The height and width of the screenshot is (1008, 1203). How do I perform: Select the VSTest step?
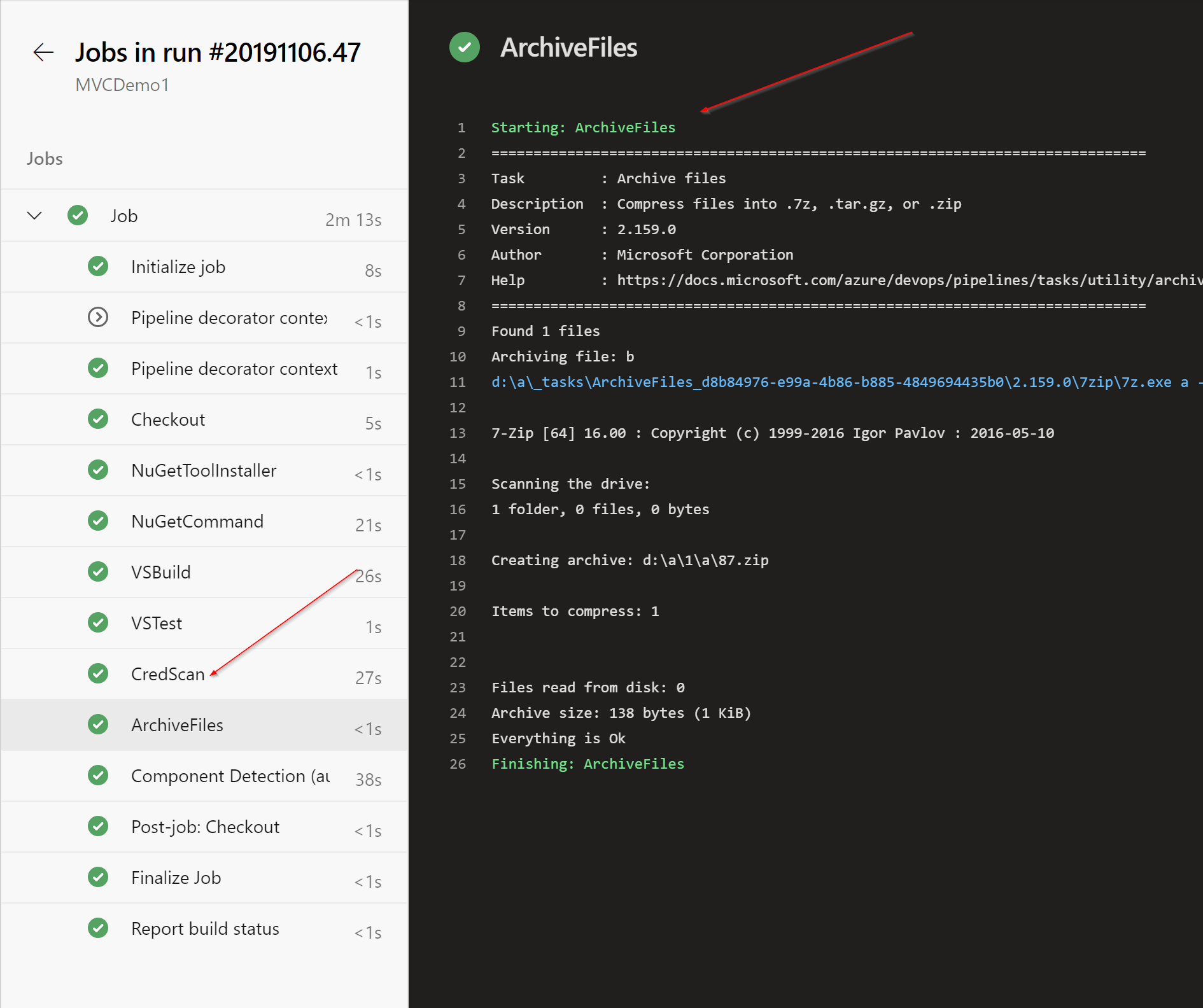tap(157, 622)
